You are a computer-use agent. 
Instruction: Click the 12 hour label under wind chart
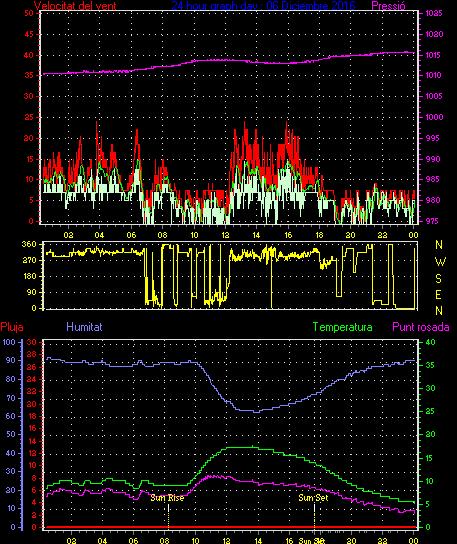click(226, 235)
